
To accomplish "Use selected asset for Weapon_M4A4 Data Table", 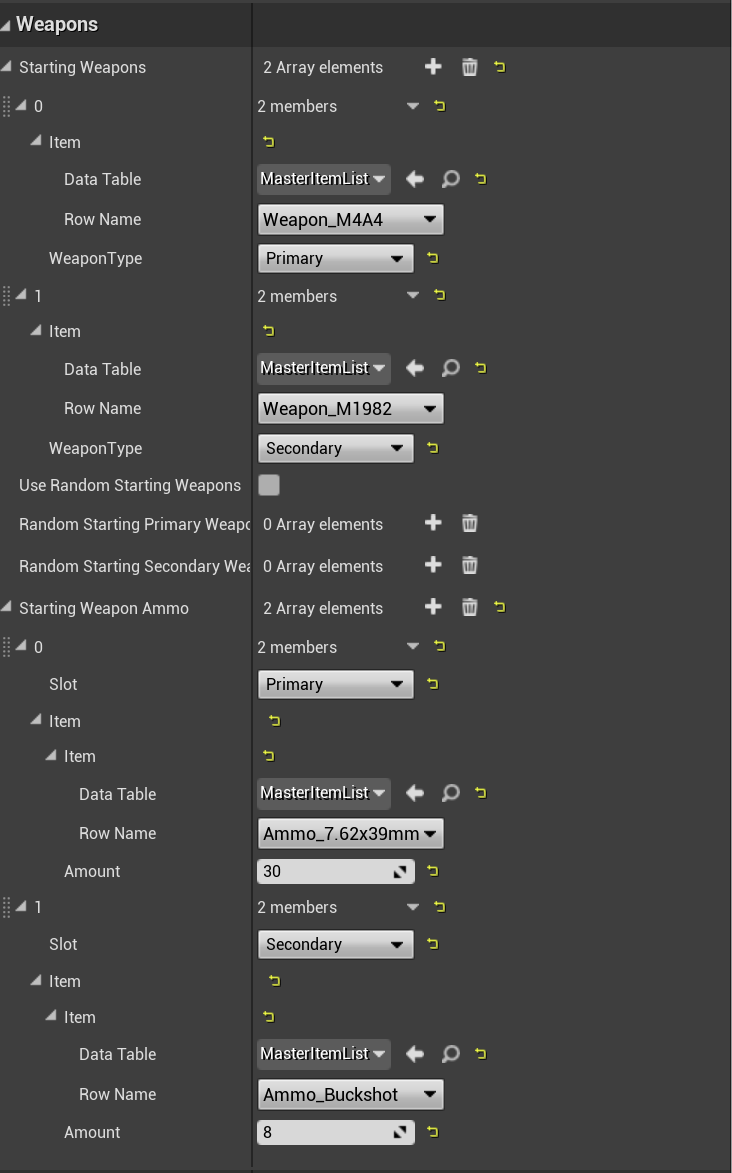I will point(415,179).
